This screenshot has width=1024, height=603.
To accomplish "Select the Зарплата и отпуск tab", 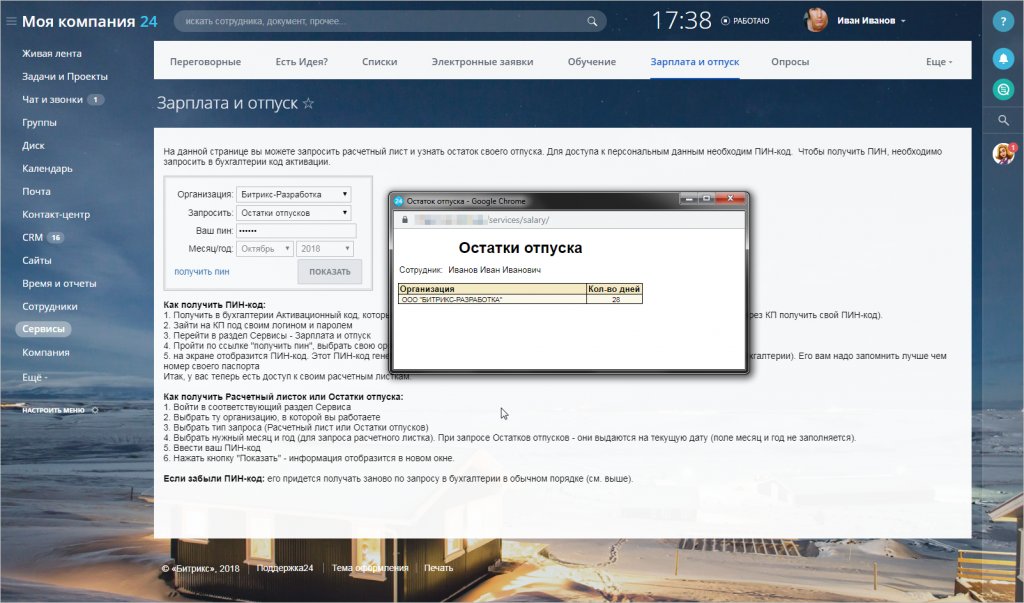I will [x=695, y=62].
